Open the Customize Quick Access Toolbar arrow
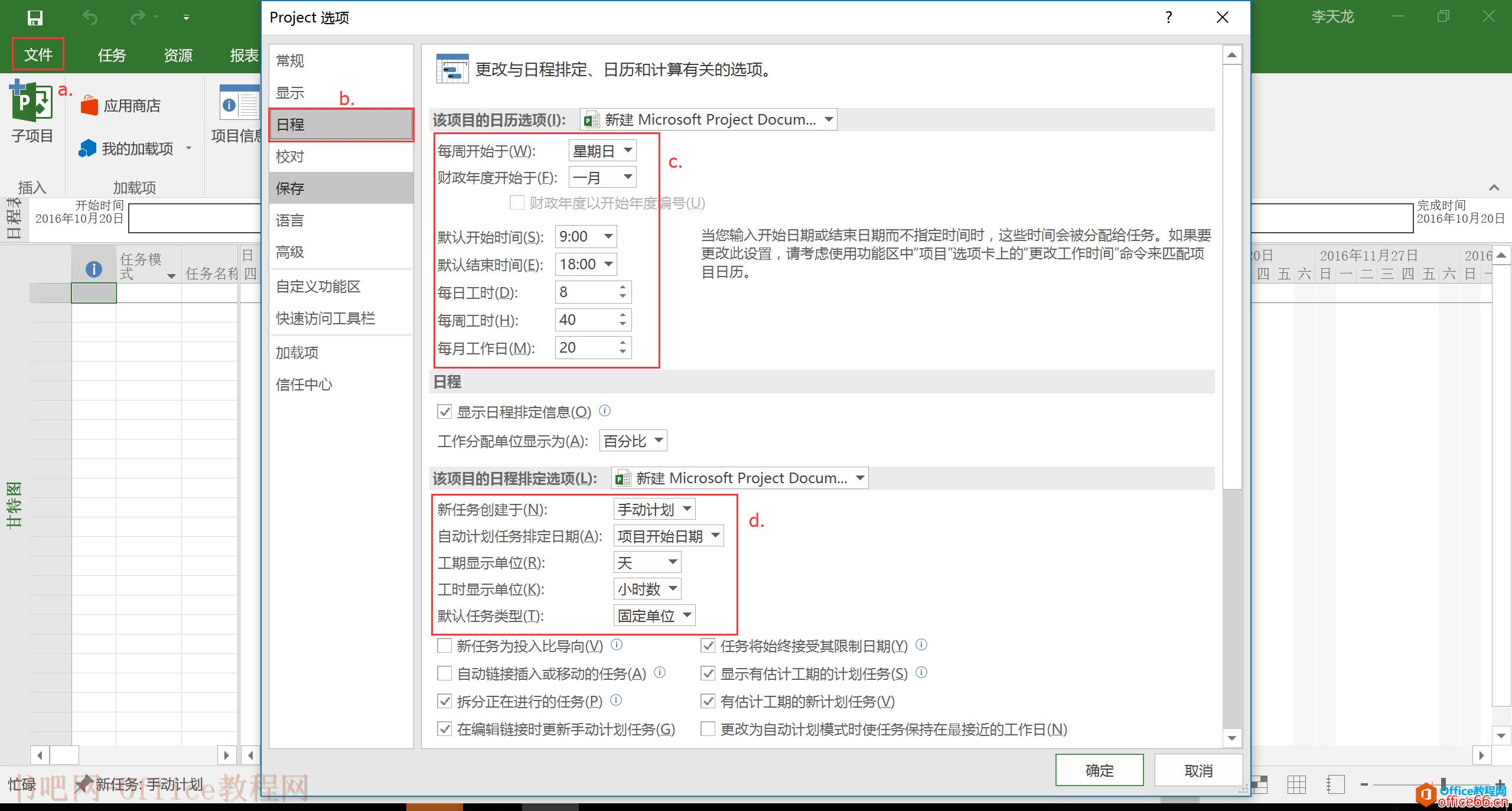The height and width of the screenshot is (811, 1512). click(x=186, y=18)
